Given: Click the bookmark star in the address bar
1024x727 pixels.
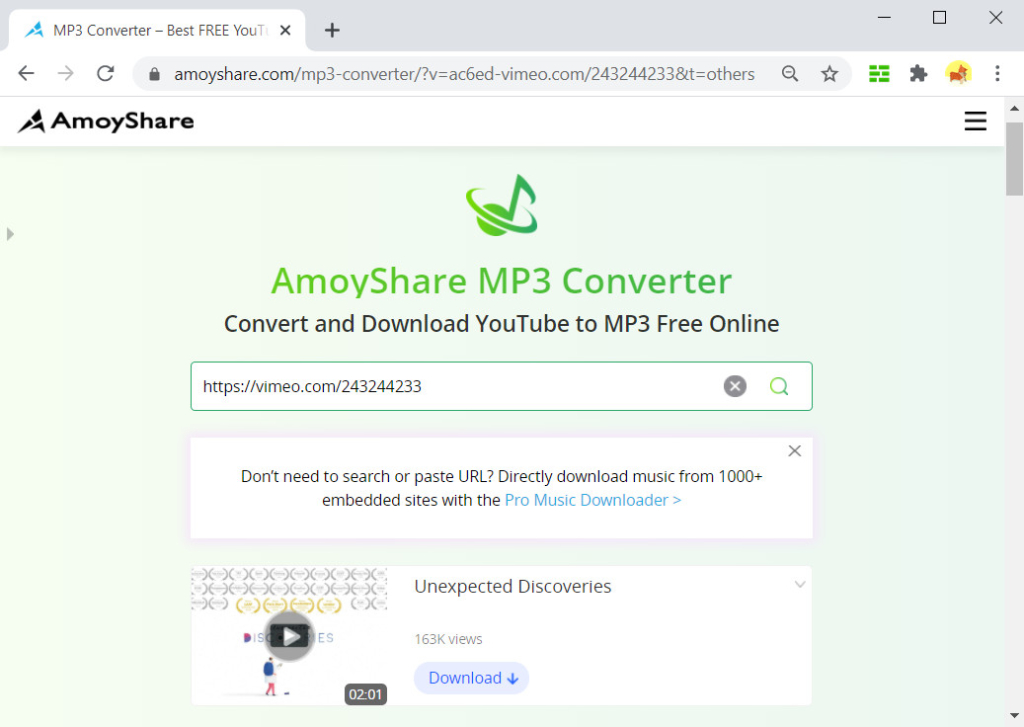Looking at the screenshot, I should pyautogui.click(x=830, y=73).
